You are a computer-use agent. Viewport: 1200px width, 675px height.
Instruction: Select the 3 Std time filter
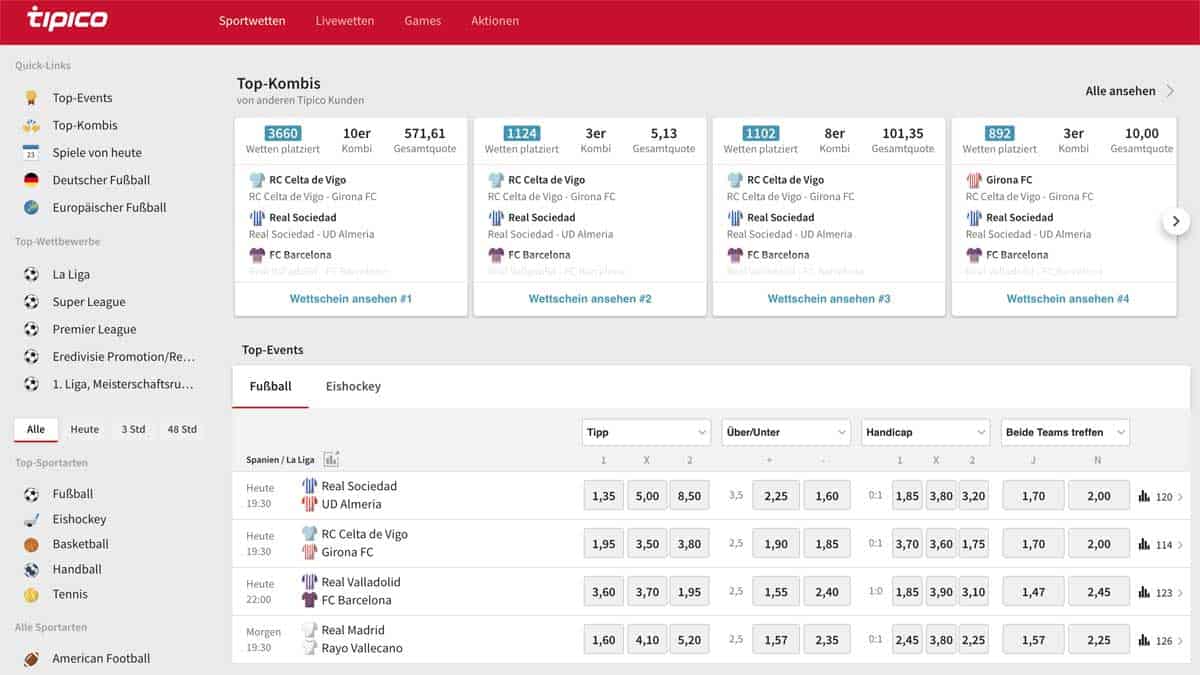click(x=134, y=429)
